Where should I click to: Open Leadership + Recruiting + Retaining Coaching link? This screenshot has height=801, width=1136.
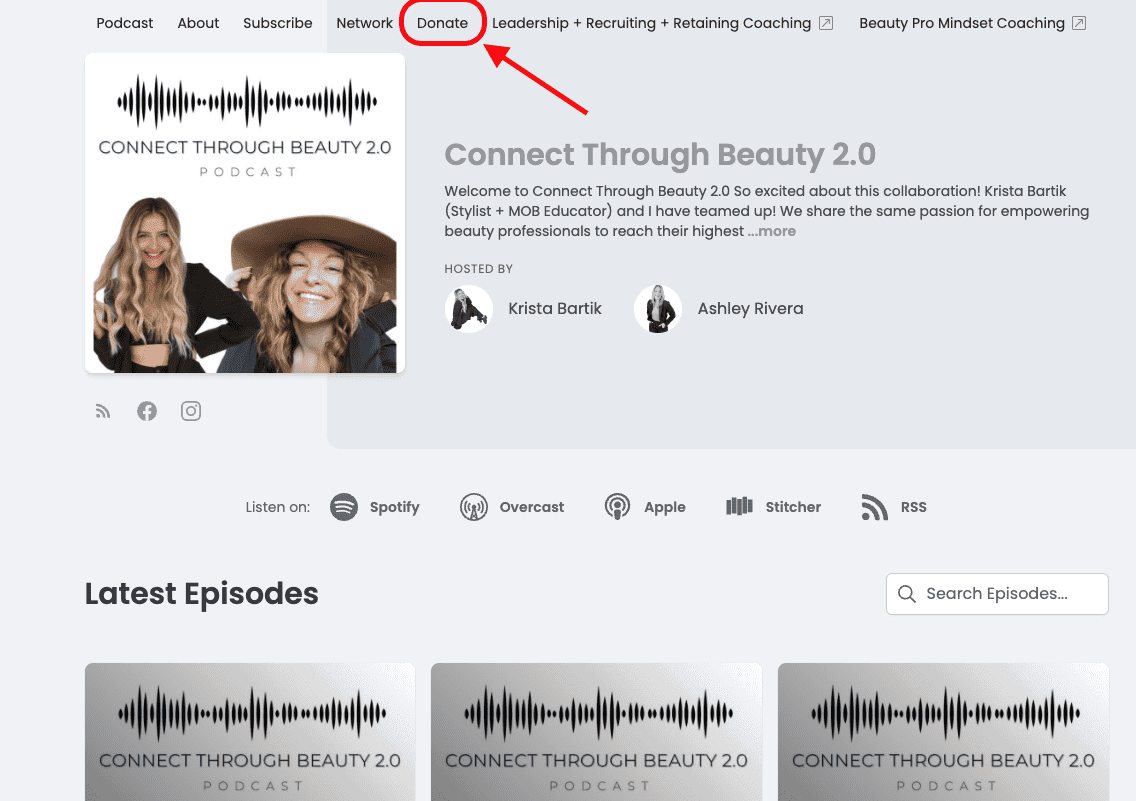click(x=651, y=23)
